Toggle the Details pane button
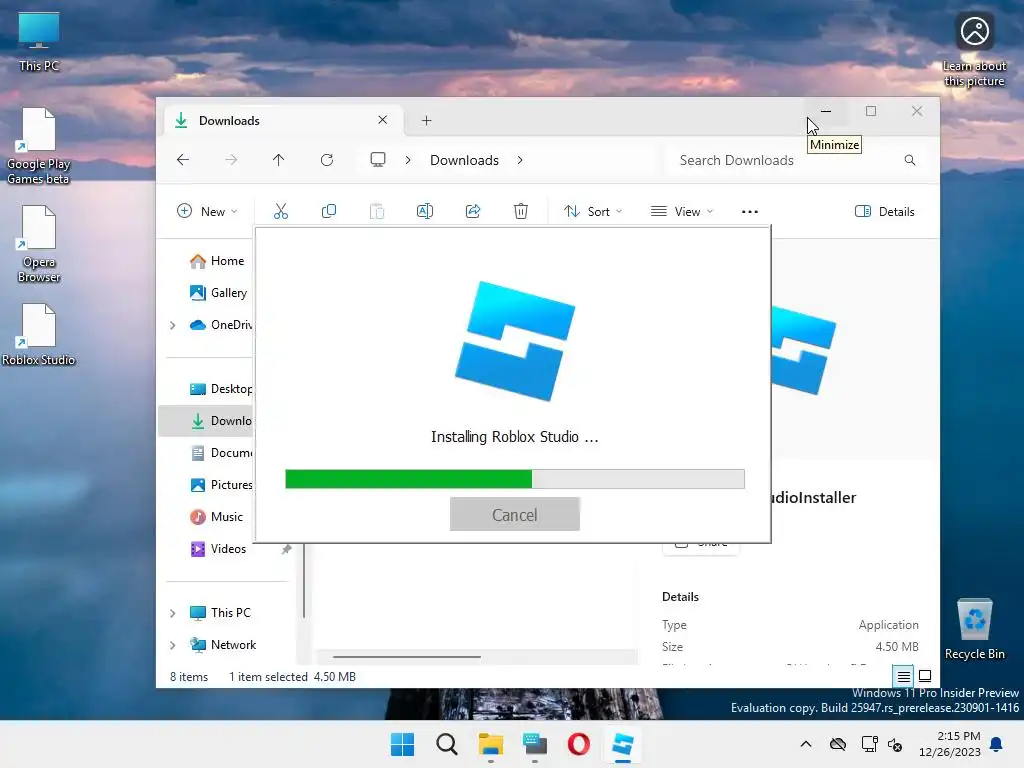The width and height of the screenshot is (1024, 768). [885, 211]
